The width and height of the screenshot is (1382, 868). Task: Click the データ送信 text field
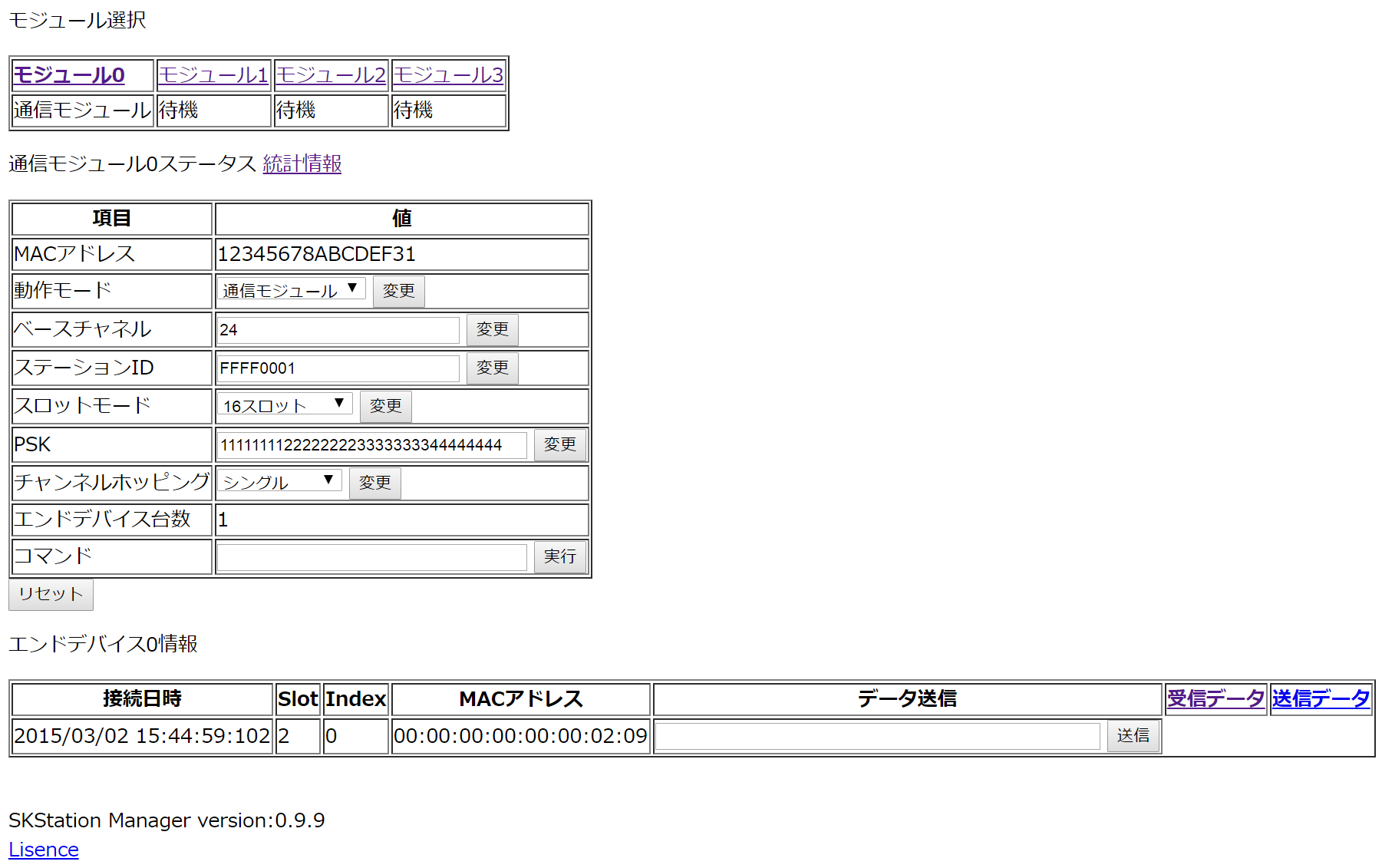tap(877, 736)
